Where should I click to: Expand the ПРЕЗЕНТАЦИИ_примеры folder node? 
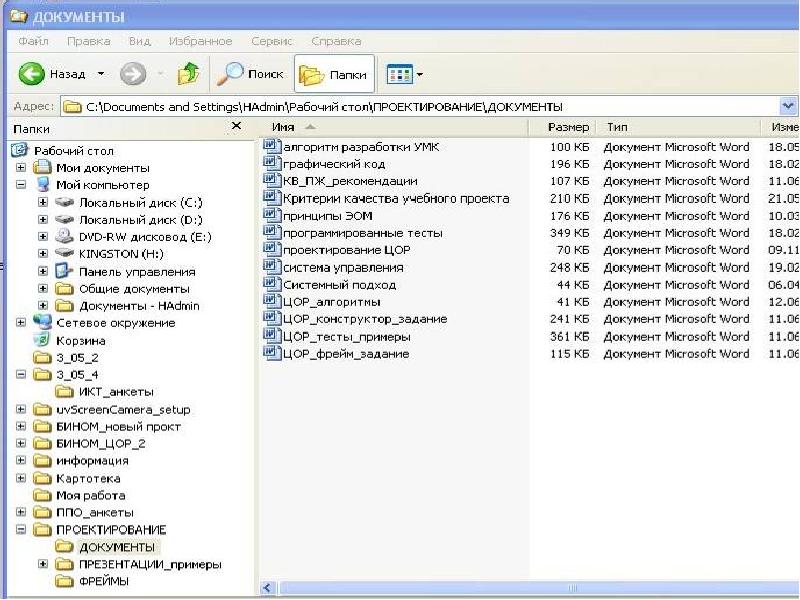coord(43,564)
